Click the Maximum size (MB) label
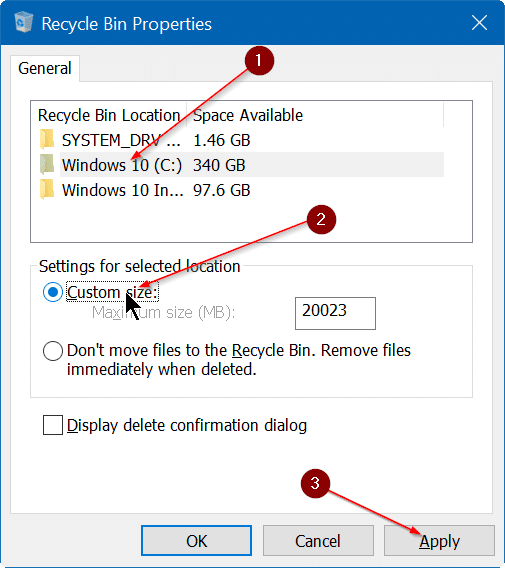Image resolution: width=505 pixels, height=568 pixels. tap(164, 312)
